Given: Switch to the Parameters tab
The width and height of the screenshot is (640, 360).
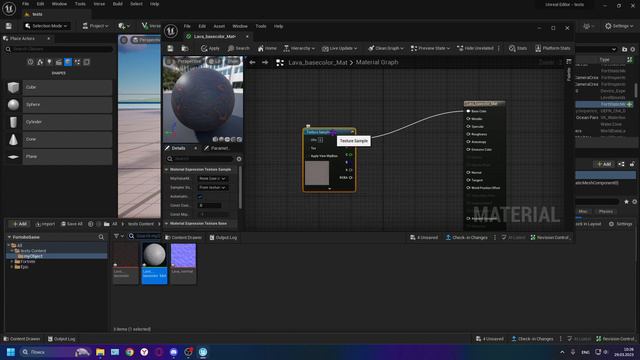Looking at the screenshot, I should (x=217, y=148).
